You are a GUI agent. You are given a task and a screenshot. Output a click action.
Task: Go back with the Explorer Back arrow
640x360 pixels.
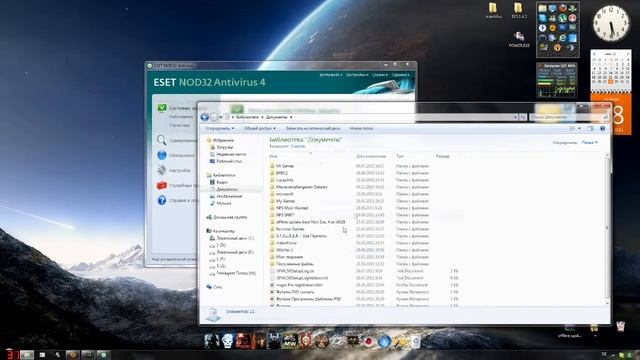tap(204, 117)
